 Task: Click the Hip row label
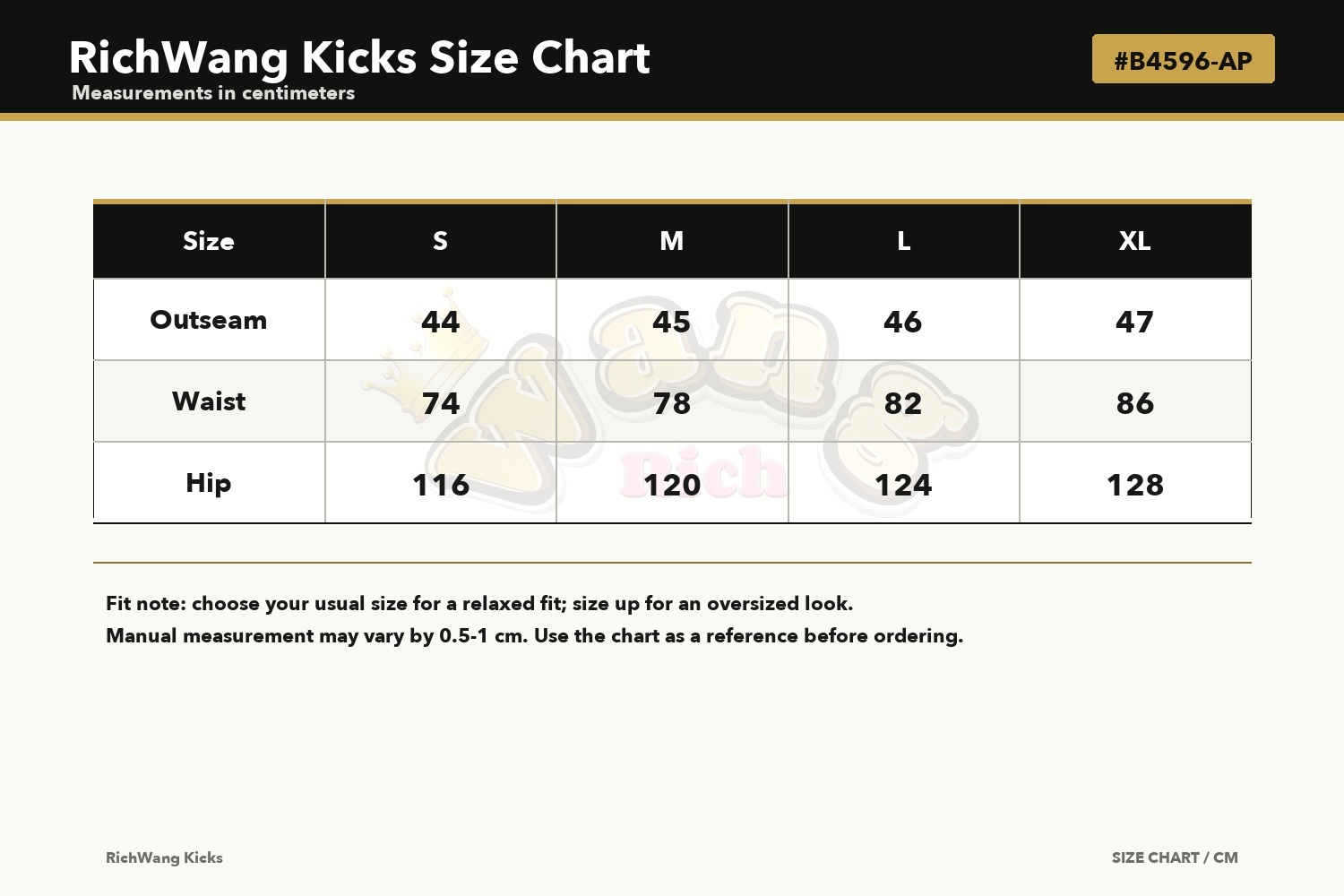(x=209, y=483)
